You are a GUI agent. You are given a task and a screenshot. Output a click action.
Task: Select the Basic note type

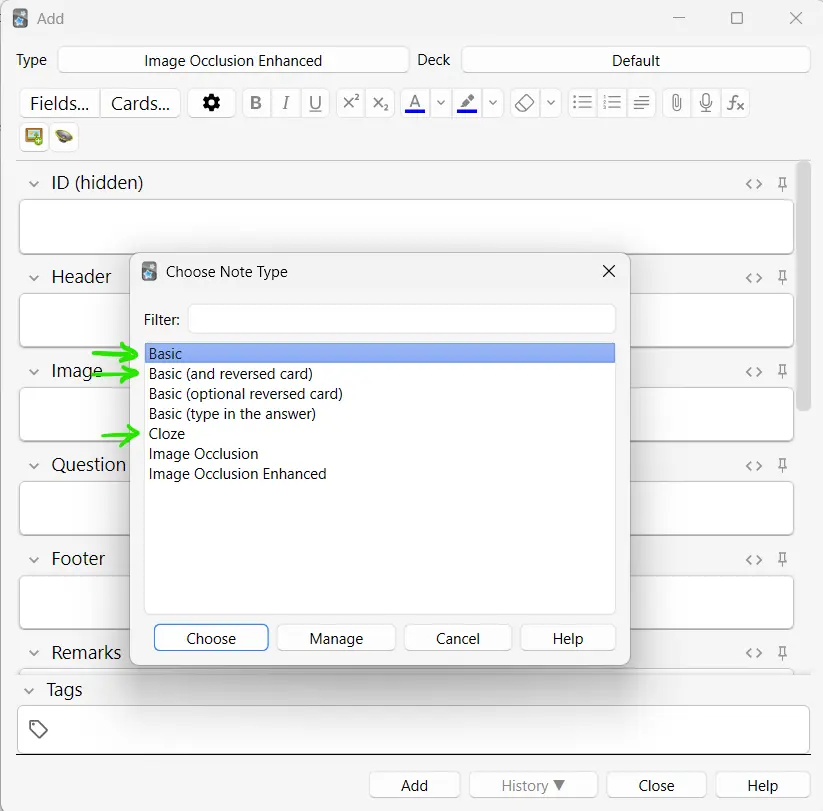point(379,353)
